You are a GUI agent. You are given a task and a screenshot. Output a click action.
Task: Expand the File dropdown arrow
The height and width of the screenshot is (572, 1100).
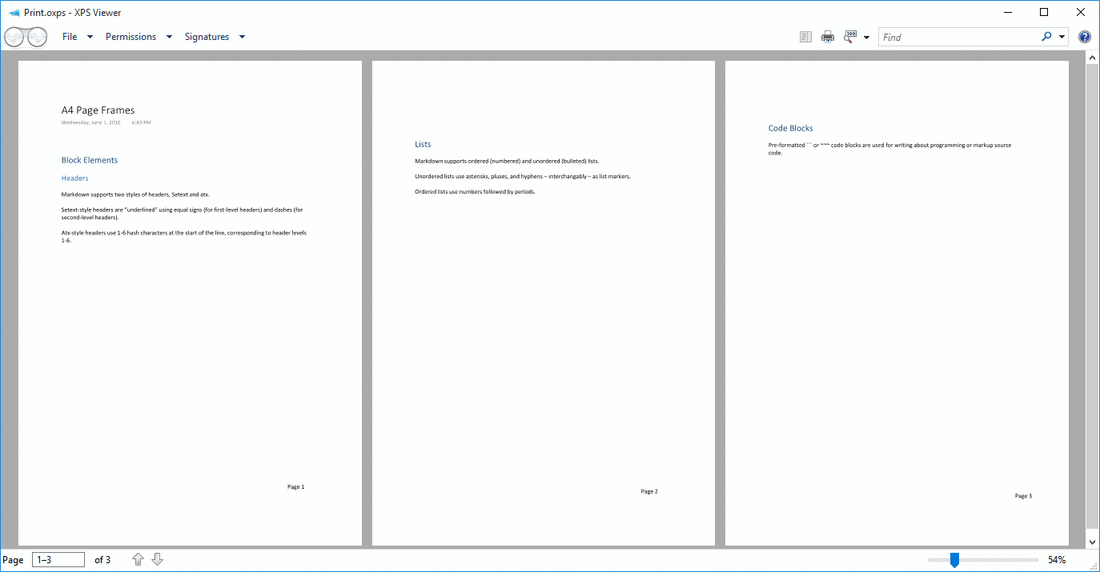click(x=90, y=37)
